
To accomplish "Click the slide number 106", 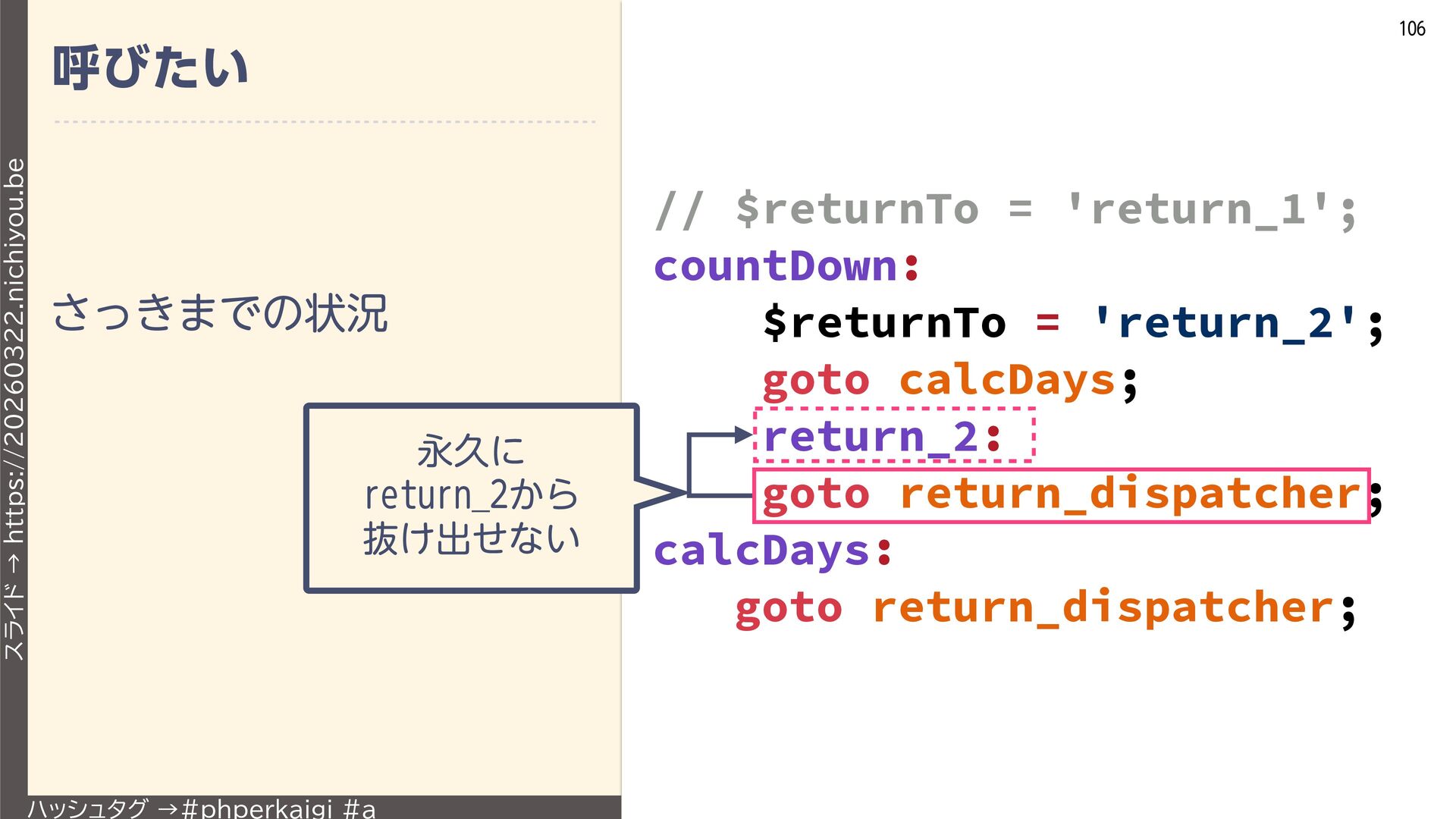I will (x=1411, y=29).
